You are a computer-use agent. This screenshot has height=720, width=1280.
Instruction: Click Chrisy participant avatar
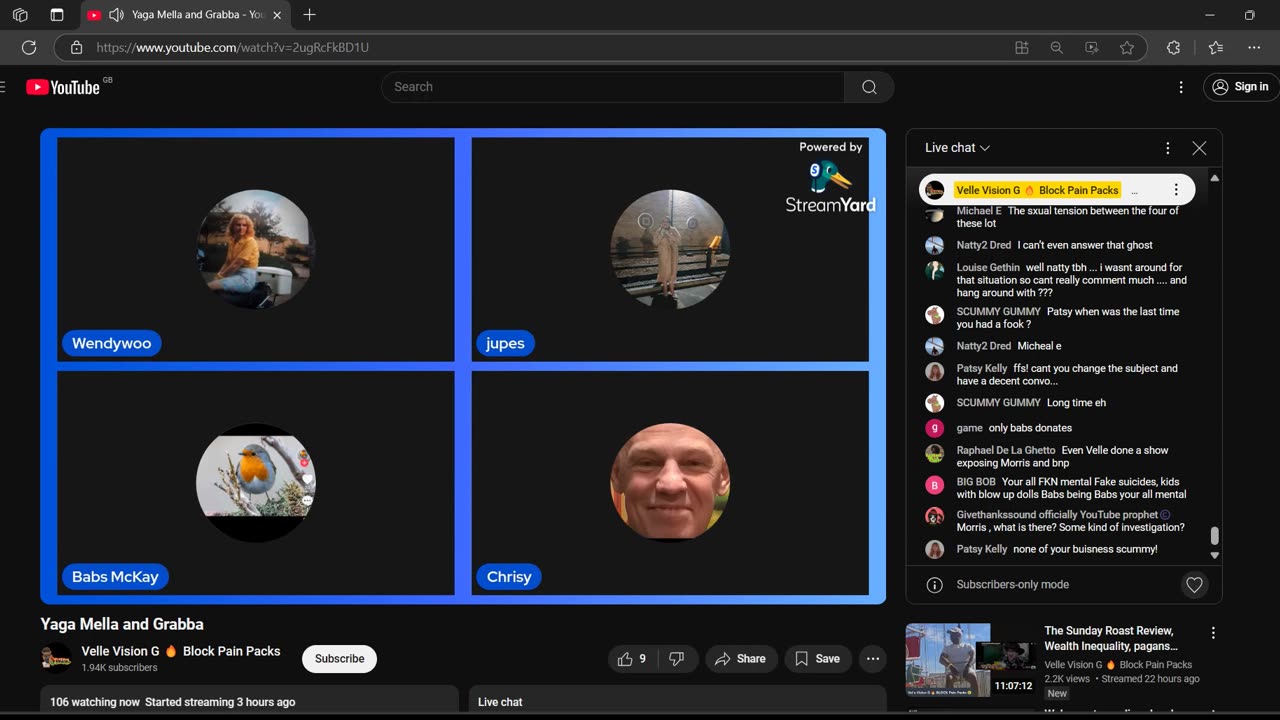coord(669,482)
